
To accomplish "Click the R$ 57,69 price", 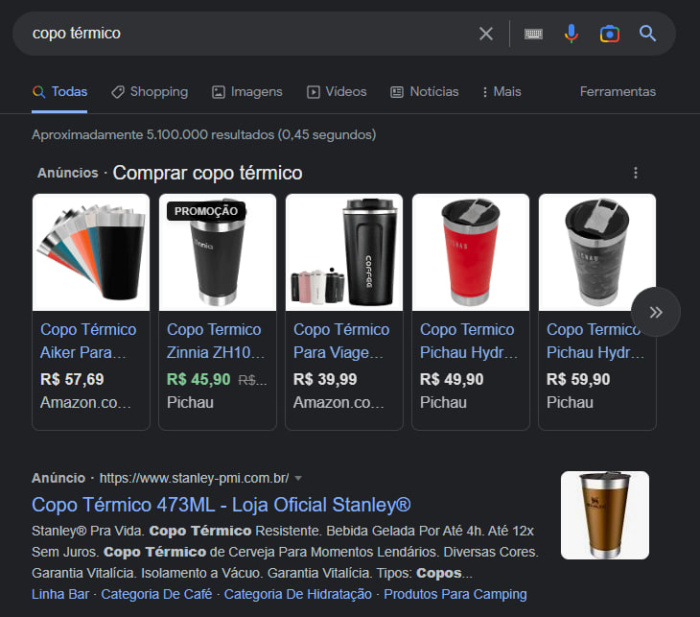I will [72, 379].
